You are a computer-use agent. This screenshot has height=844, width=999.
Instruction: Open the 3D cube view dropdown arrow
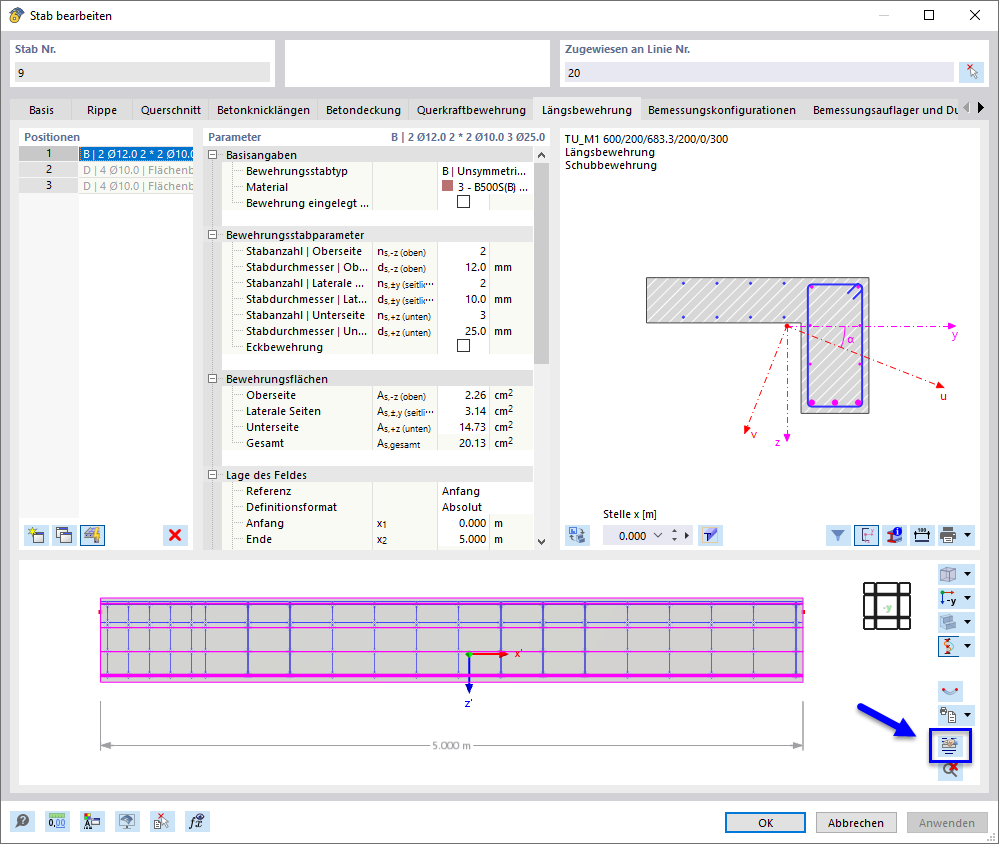968,574
